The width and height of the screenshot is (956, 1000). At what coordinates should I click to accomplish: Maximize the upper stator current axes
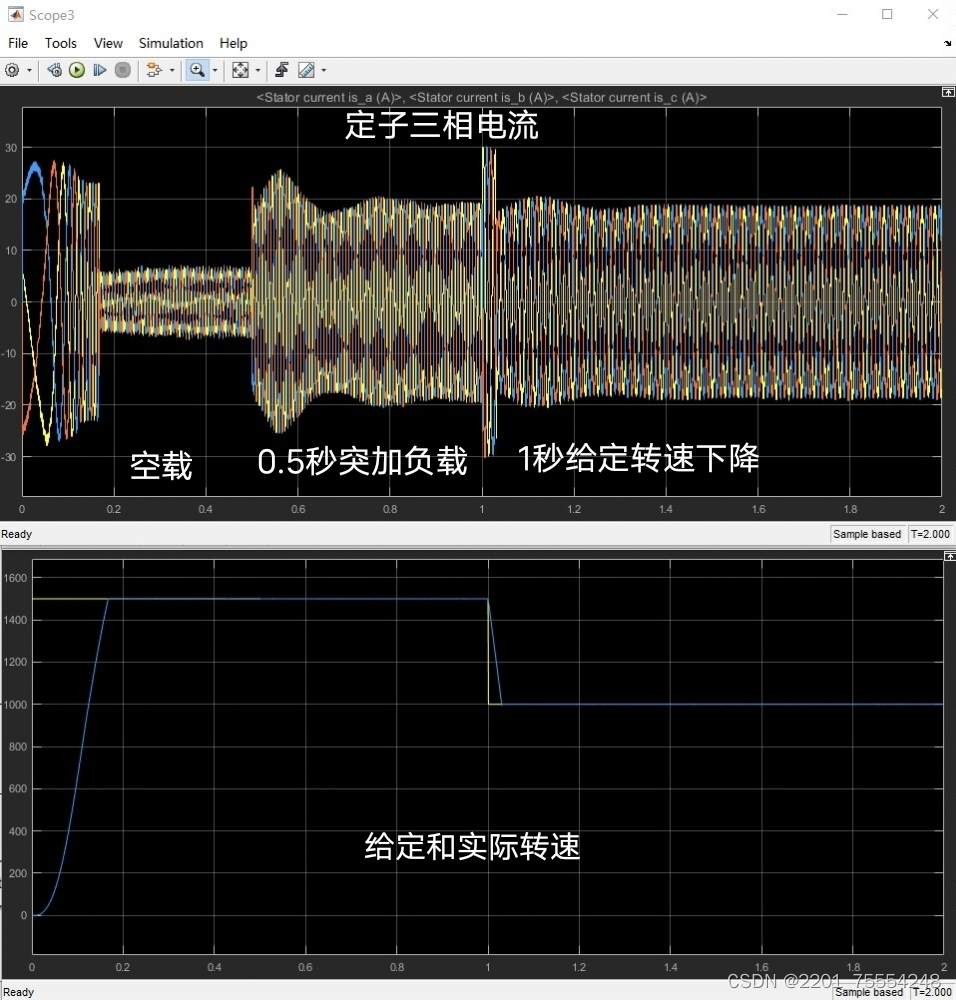point(948,92)
